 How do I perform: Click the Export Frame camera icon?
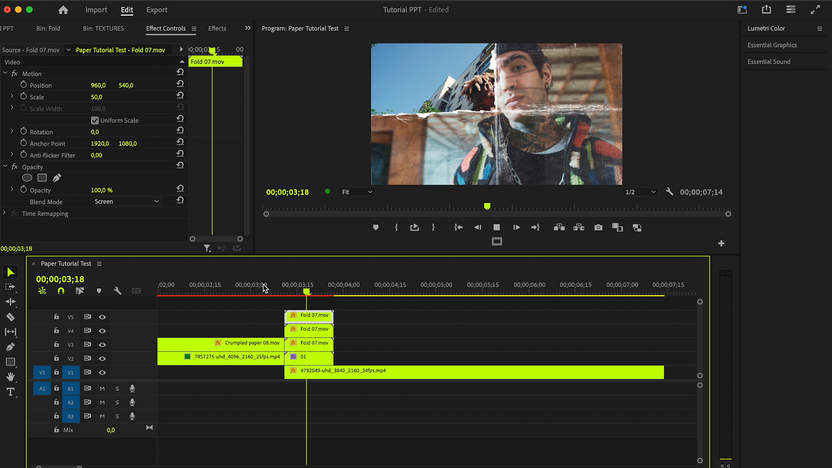598,228
